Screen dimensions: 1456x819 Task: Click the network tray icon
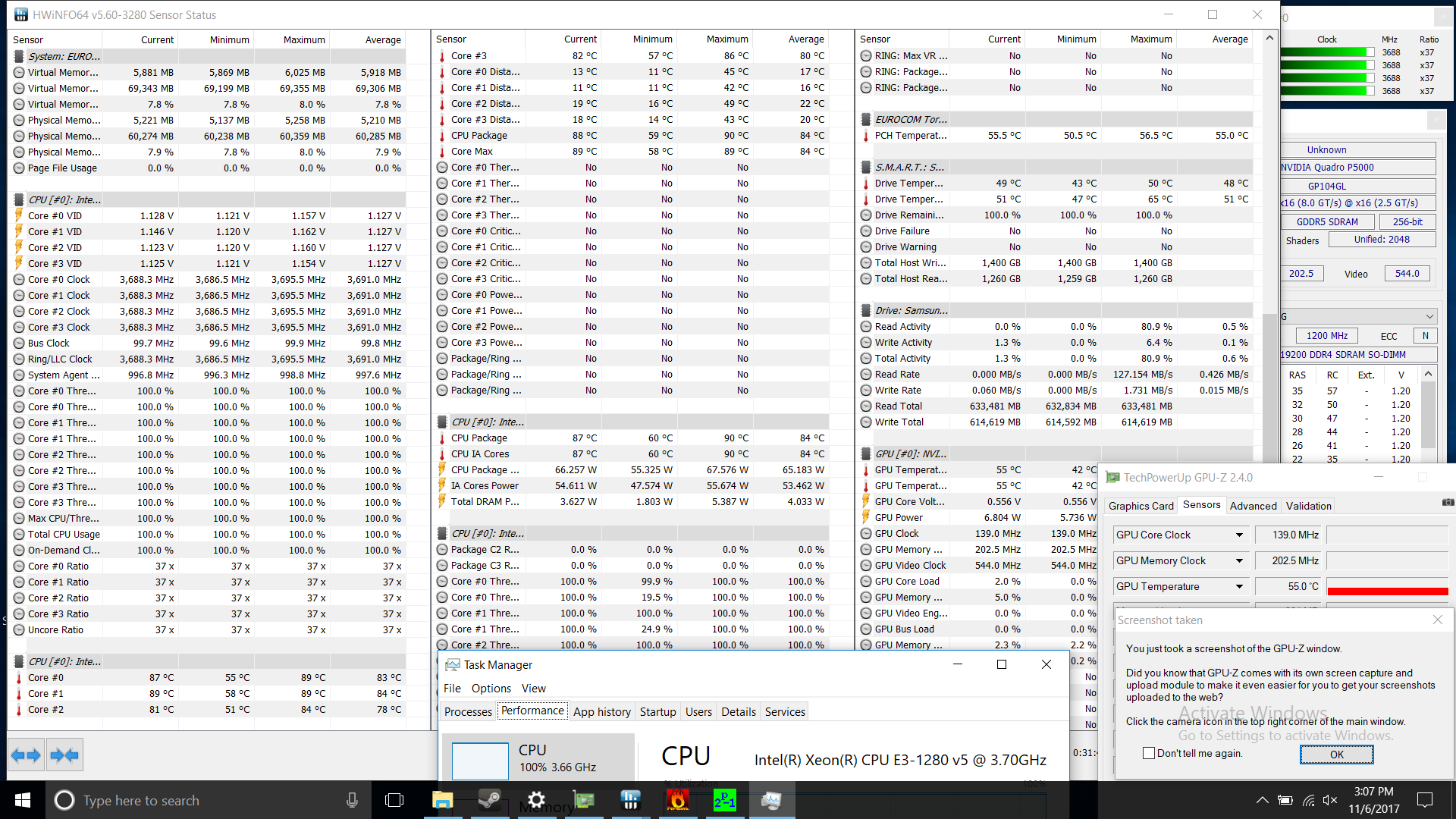pos(1308,800)
